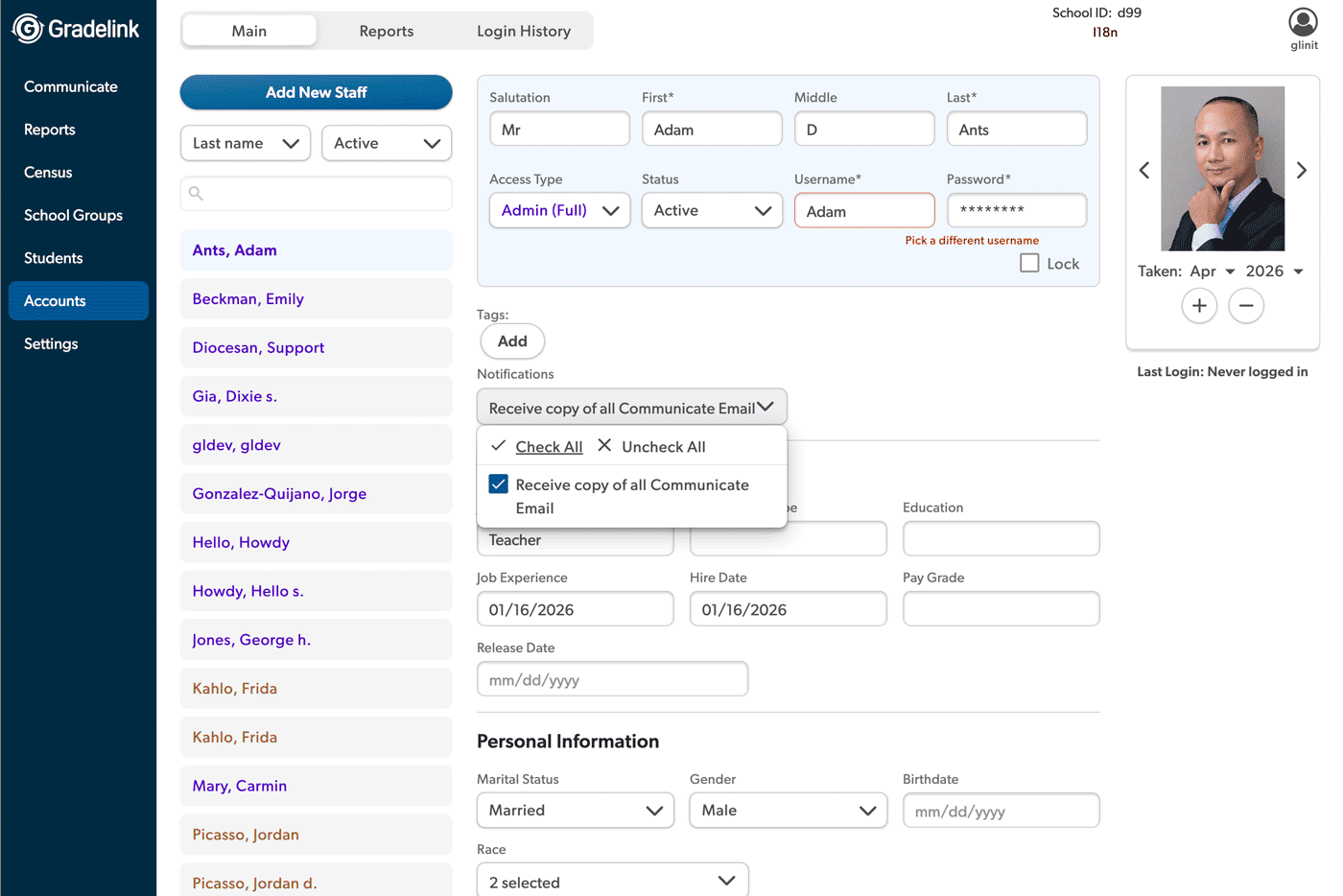Image resolution: width=1343 pixels, height=896 pixels.
Task: Click the minus icon to remove photo
Action: tap(1245, 306)
